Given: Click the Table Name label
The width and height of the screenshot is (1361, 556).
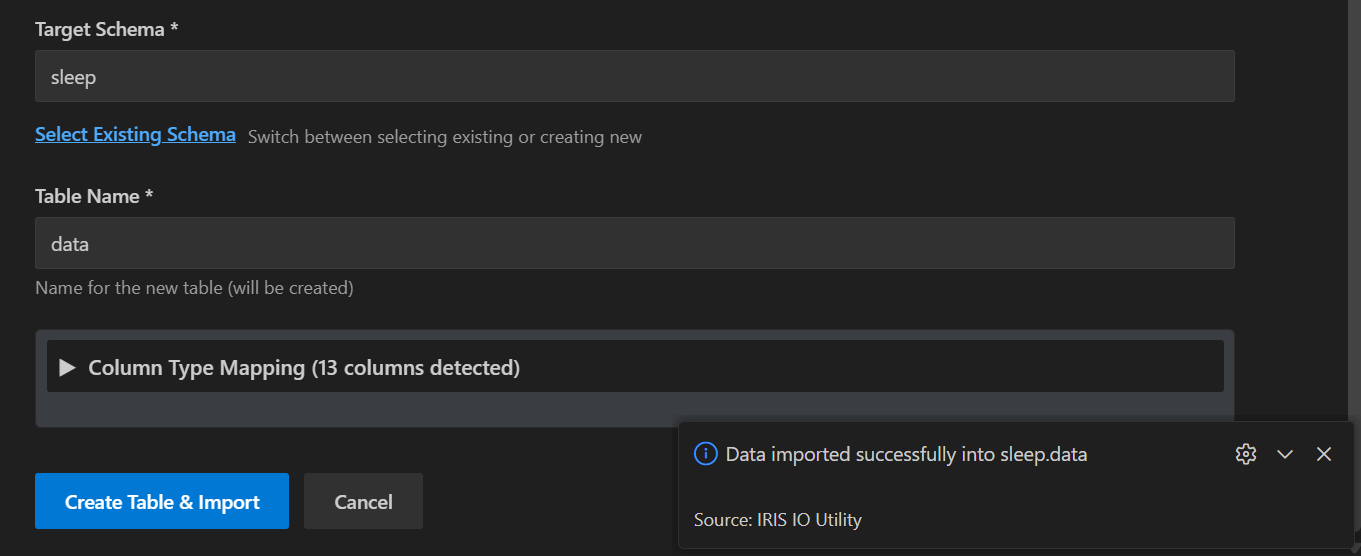Looking at the screenshot, I should (x=94, y=197).
